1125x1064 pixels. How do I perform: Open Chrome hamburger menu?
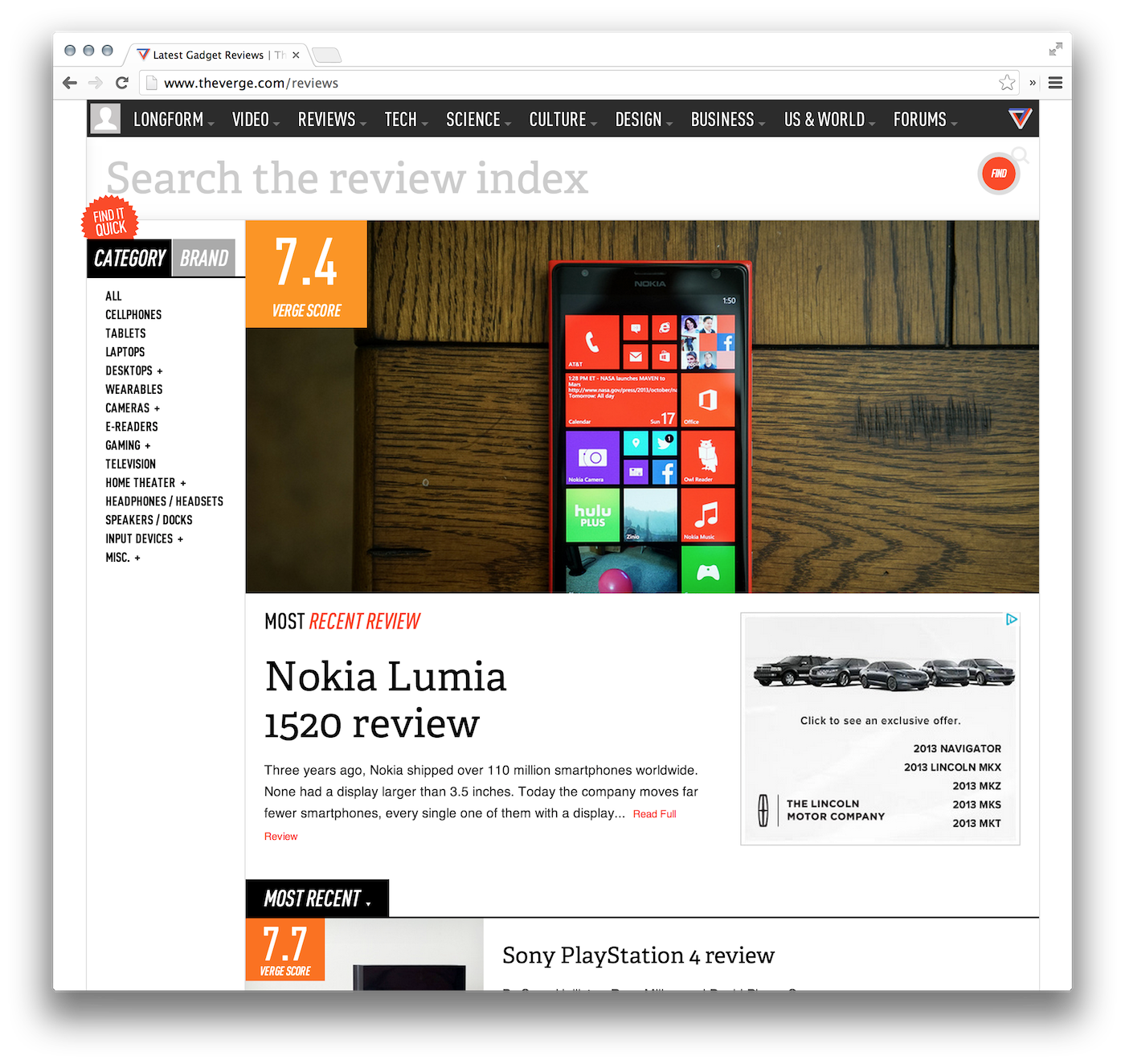pos(1056,83)
